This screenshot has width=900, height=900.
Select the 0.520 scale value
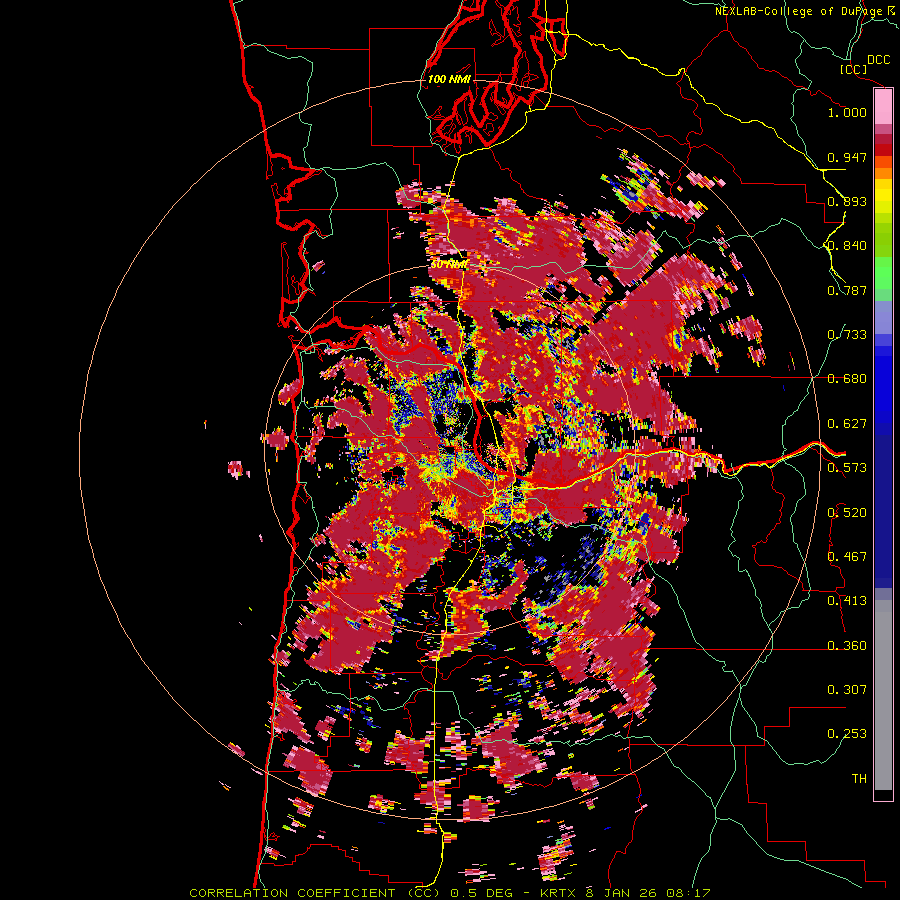847,513
